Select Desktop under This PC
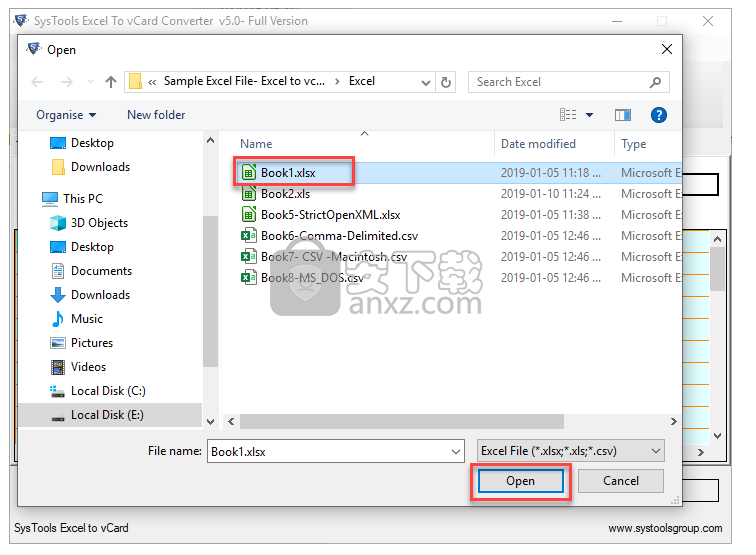This screenshot has height=555, width=756. tap(82, 247)
